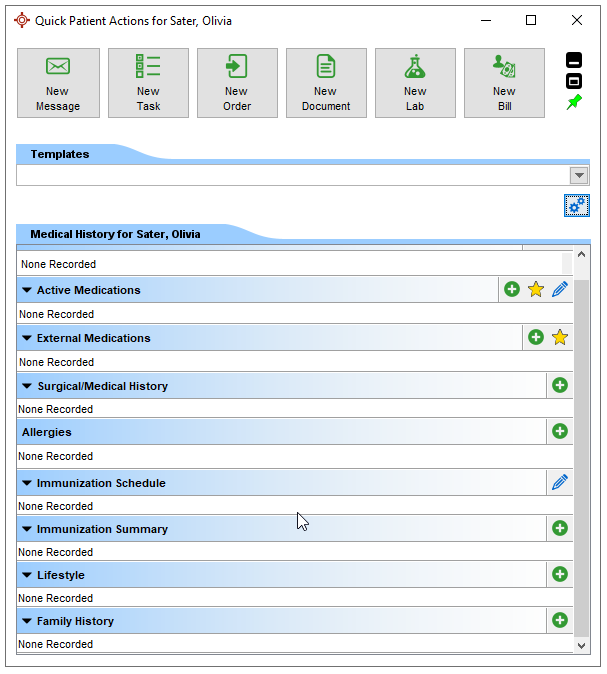
Task: Open medical history settings gears icon
Action: [x=576, y=205]
